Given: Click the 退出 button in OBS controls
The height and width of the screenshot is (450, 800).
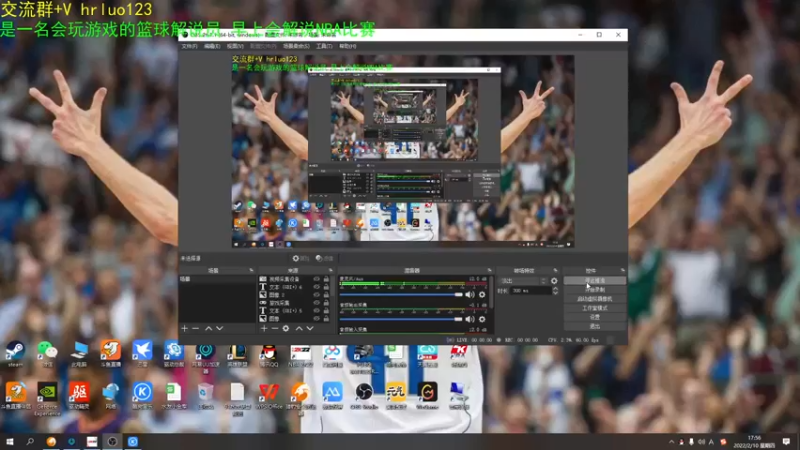Looking at the screenshot, I should 595,327.
